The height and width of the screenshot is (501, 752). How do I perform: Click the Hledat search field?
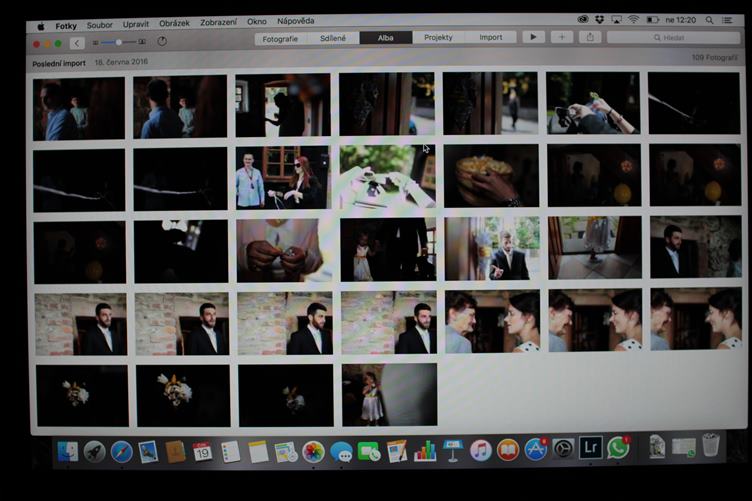click(x=673, y=37)
